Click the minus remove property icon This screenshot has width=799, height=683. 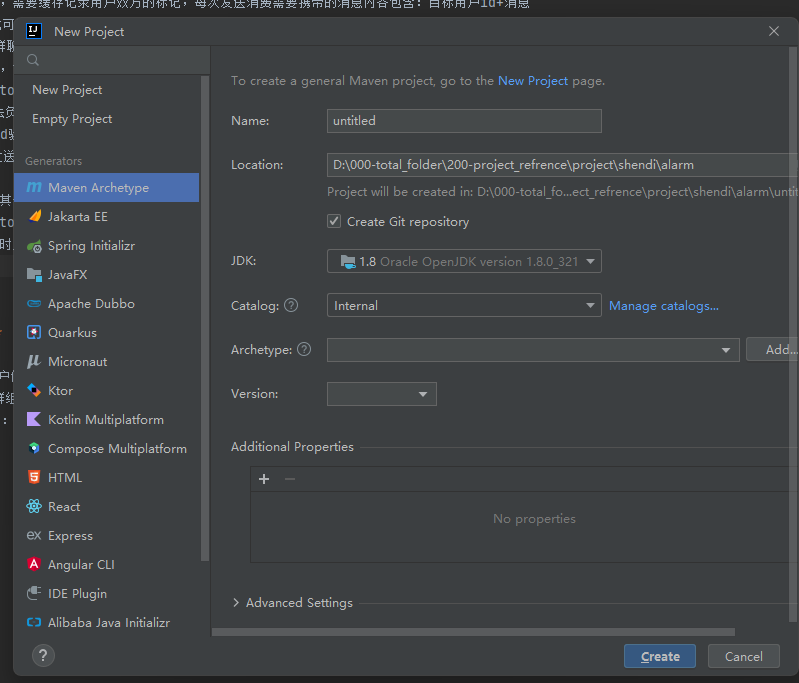click(290, 479)
